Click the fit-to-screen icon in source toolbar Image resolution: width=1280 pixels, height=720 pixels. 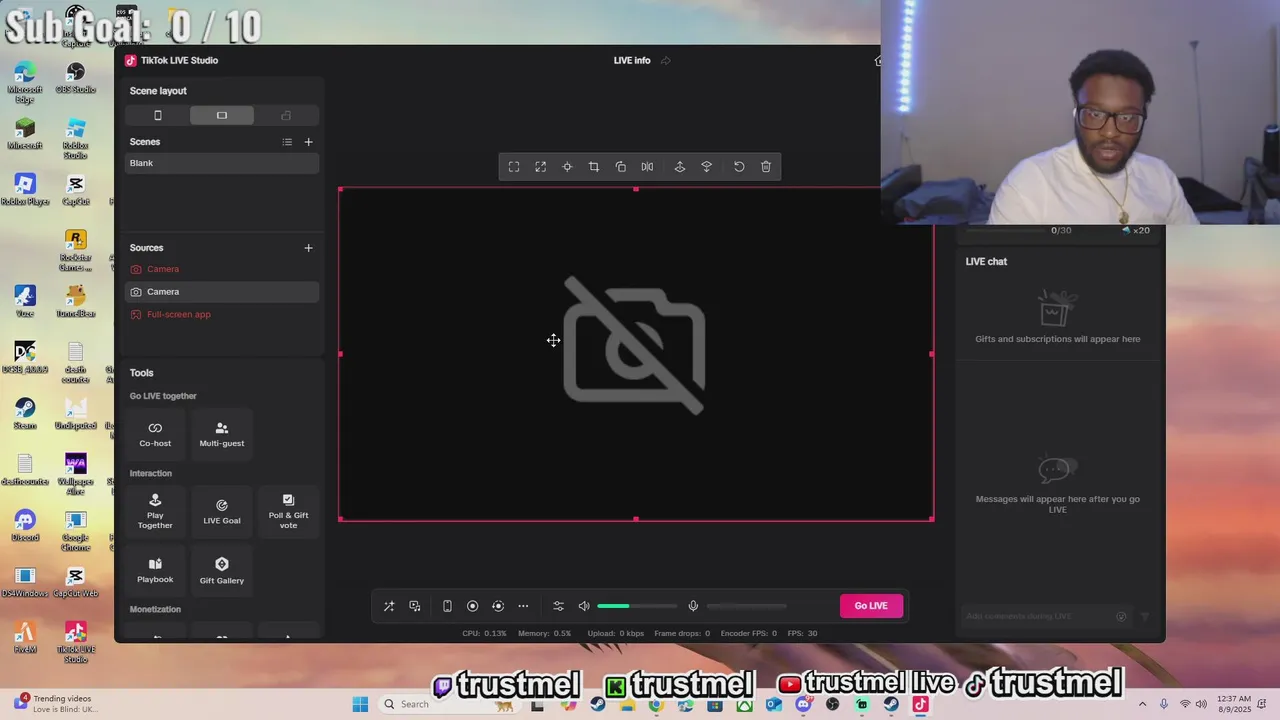pyautogui.click(x=514, y=167)
